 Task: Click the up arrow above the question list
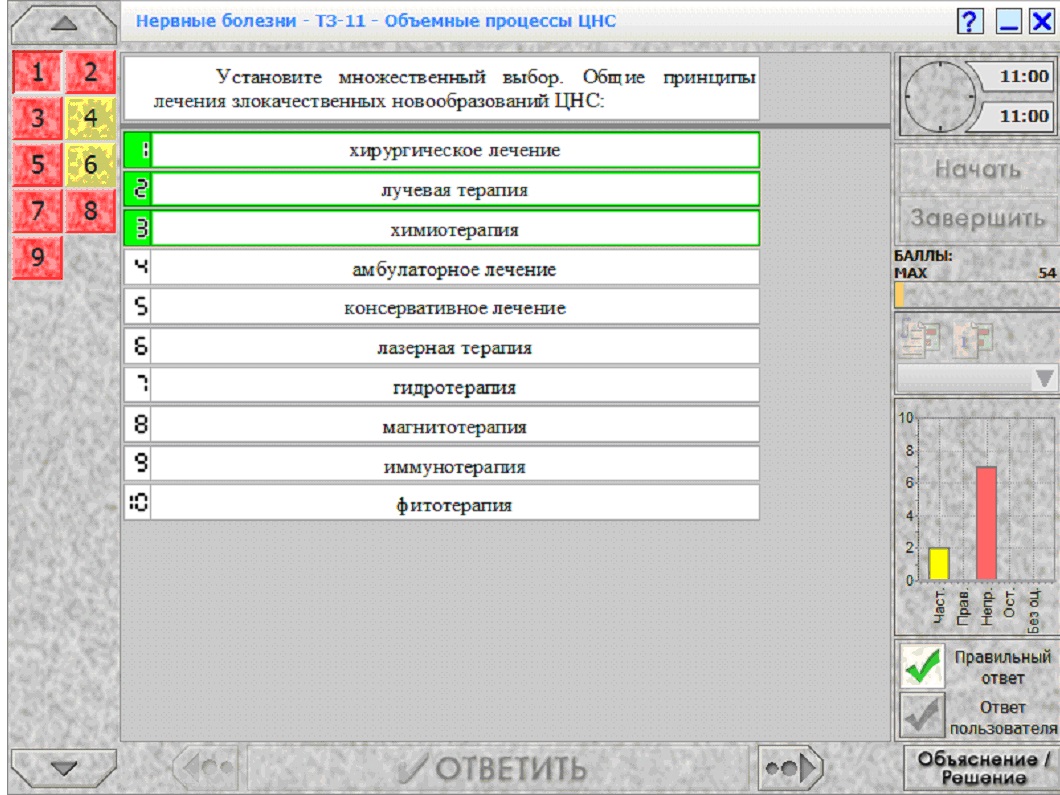[x=64, y=25]
